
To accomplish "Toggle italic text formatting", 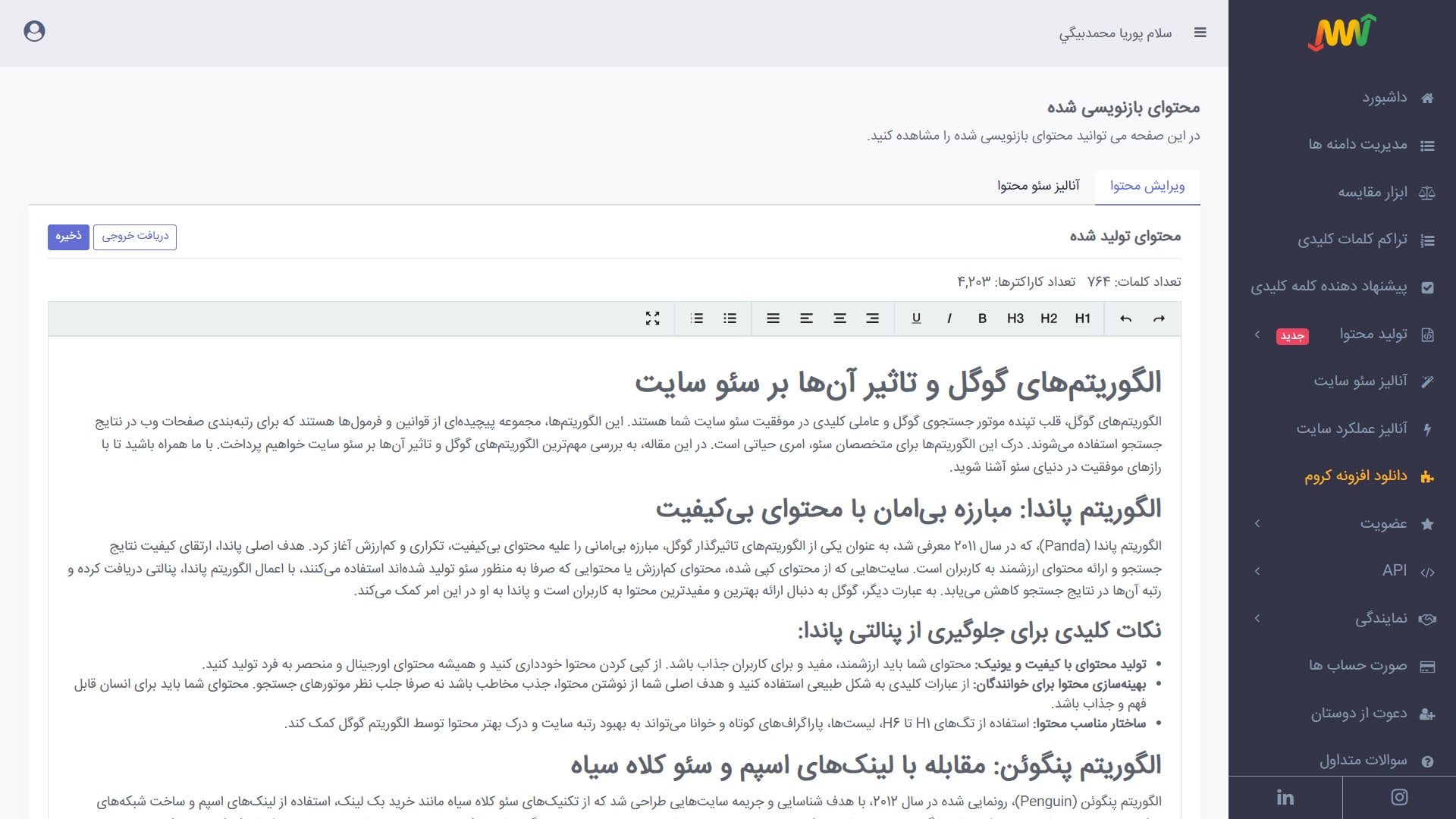I will pyautogui.click(x=949, y=318).
